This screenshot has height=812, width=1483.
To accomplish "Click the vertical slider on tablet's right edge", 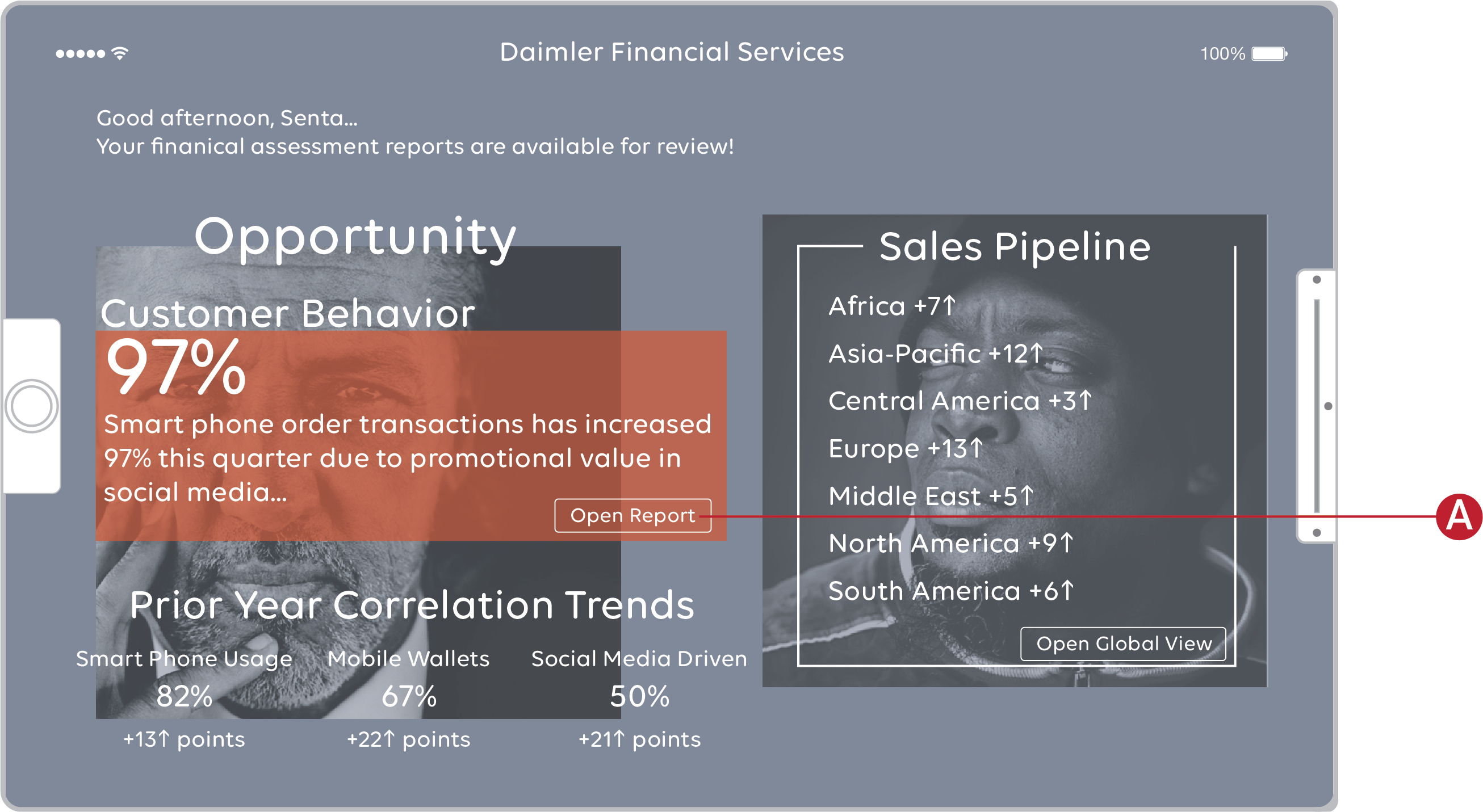I will click(1317, 406).
